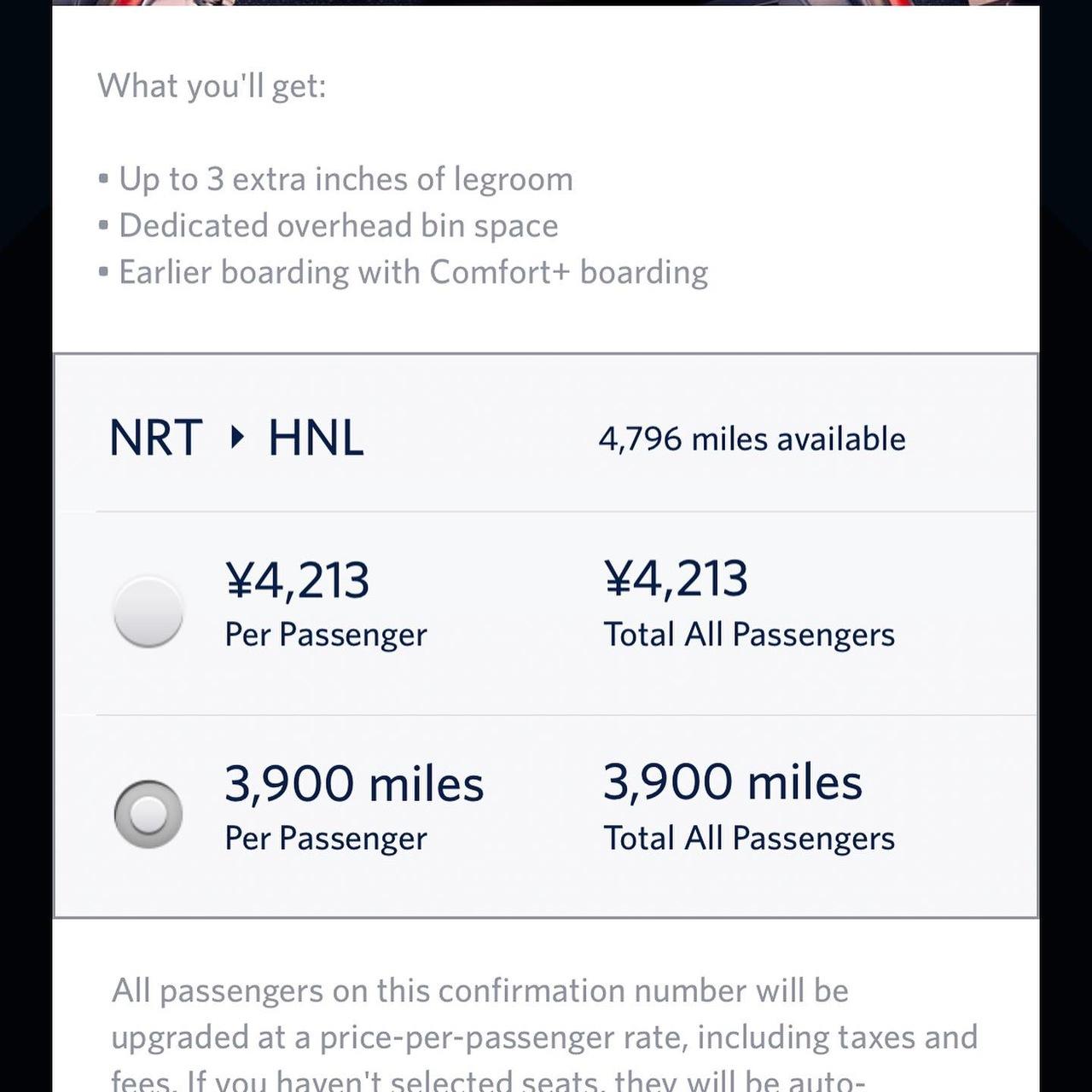This screenshot has height=1092, width=1092.
Task: Click the bullet icon beside legroom benefit
Action: 103,179
